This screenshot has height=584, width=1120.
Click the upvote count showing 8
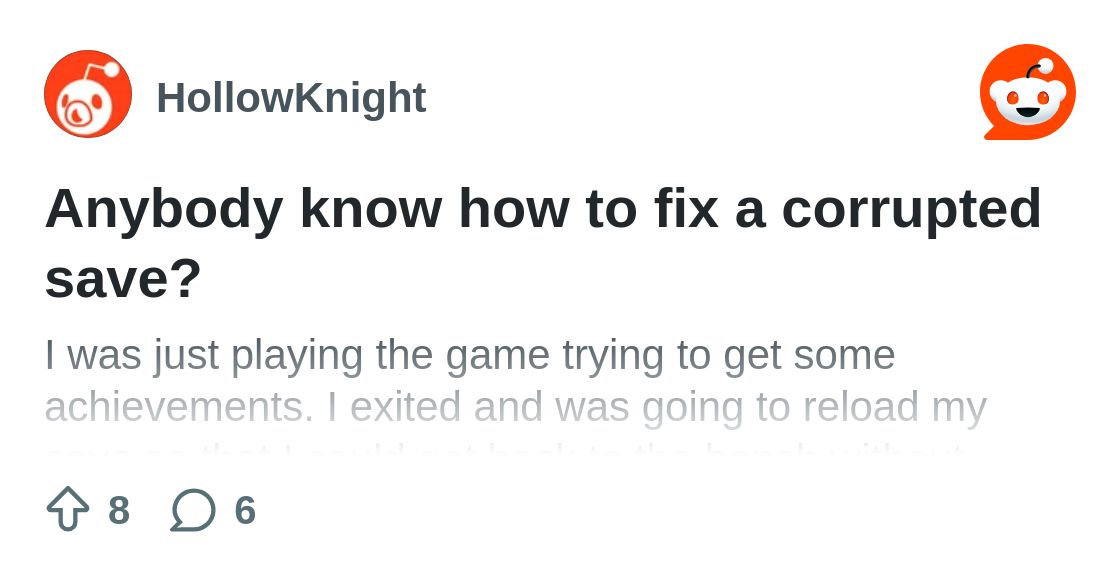(119, 510)
